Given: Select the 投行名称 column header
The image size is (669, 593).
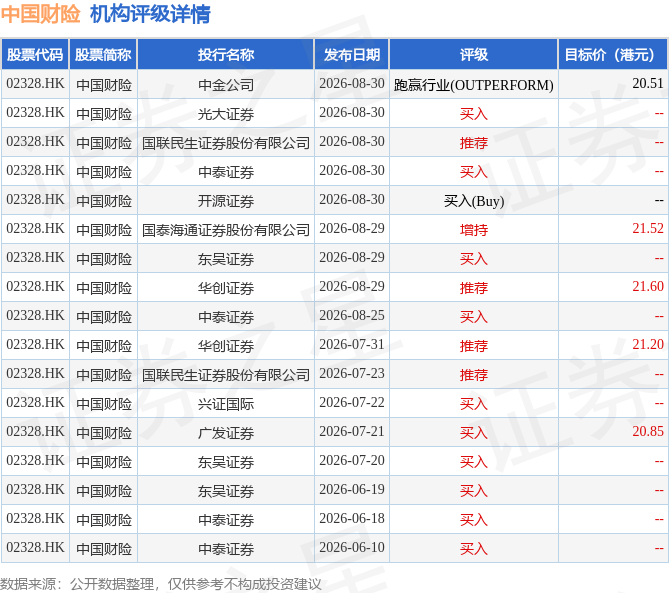Looking at the screenshot, I should point(226,54).
